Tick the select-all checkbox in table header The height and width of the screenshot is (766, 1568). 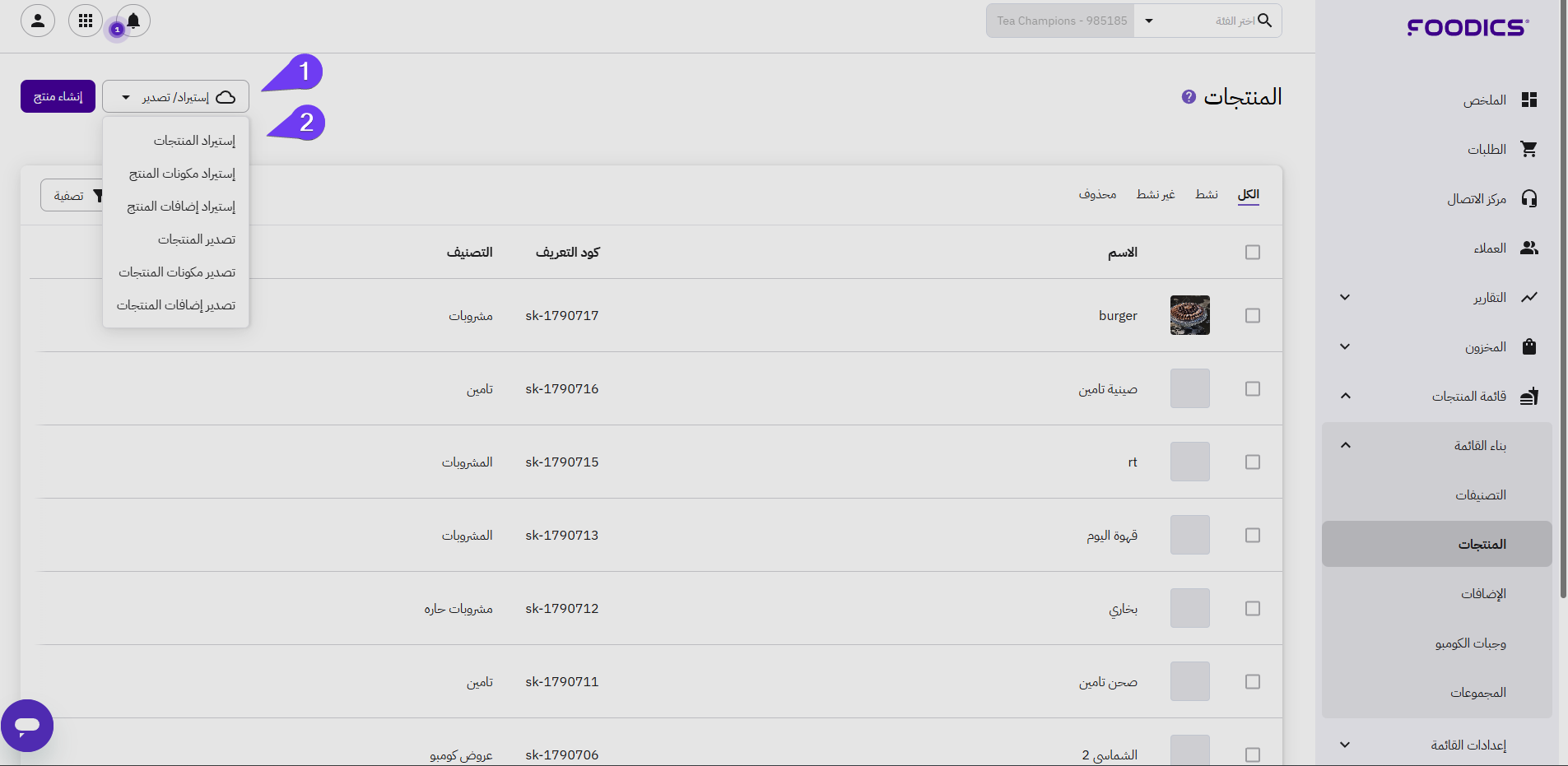pos(1252,253)
